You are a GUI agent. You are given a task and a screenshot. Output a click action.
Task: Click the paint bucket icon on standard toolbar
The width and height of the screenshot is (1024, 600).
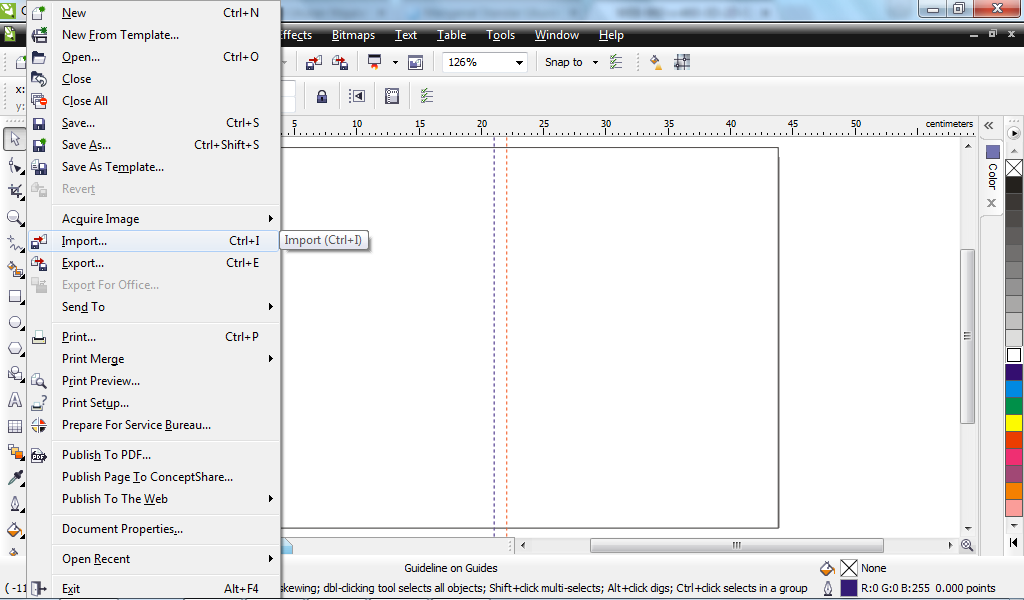(656, 62)
